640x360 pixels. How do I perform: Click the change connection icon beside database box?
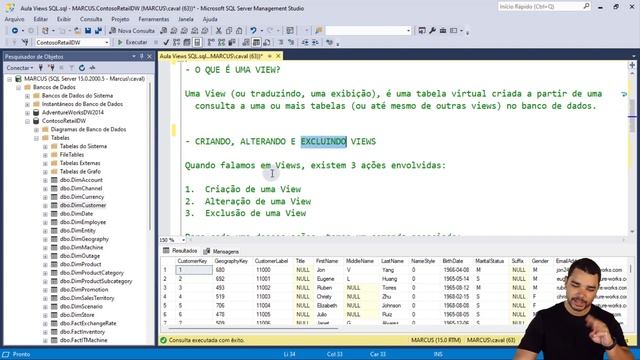25,42
